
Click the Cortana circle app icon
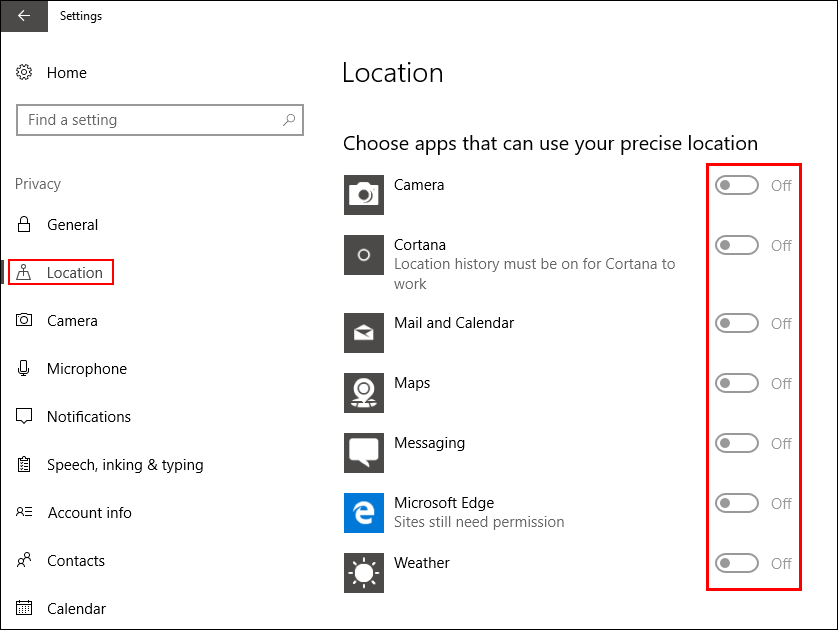(364, 255)
